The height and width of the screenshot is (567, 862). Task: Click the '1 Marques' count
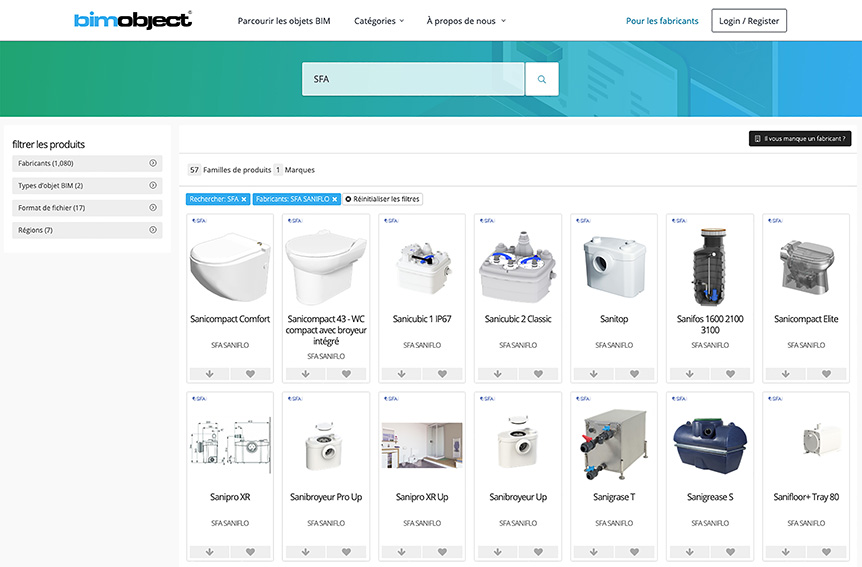(x=295, y=170)
